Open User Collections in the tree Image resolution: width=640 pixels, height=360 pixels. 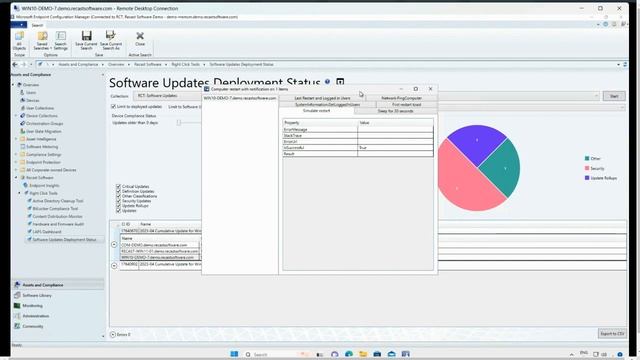pos(40,108)
